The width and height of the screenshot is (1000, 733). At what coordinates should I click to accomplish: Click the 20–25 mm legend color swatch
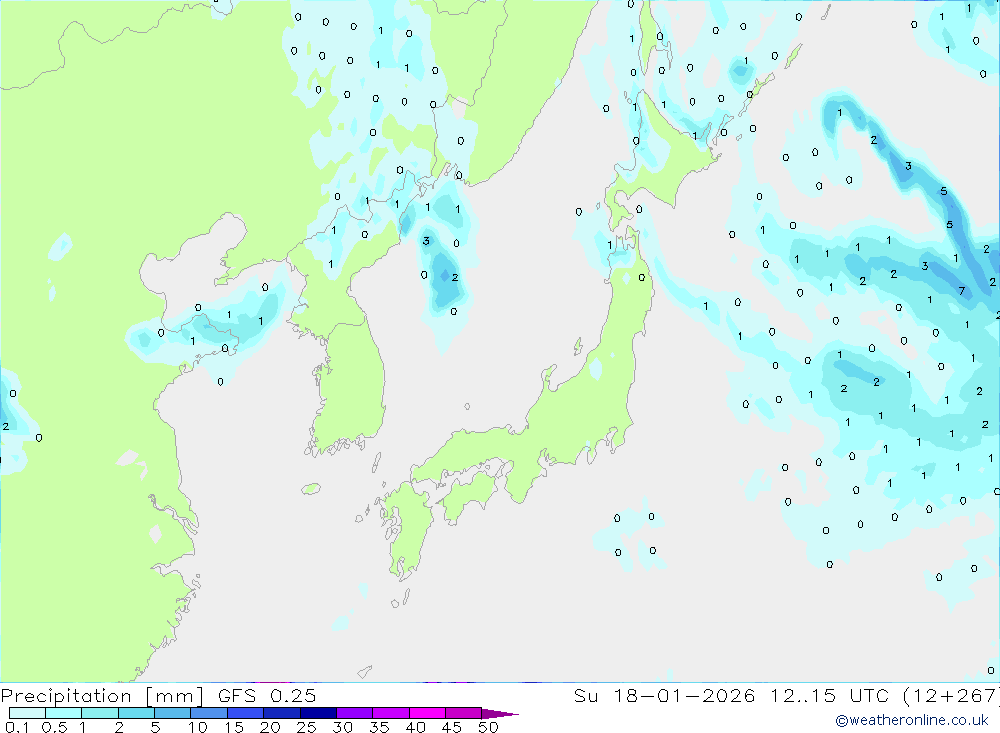point(281,713)
